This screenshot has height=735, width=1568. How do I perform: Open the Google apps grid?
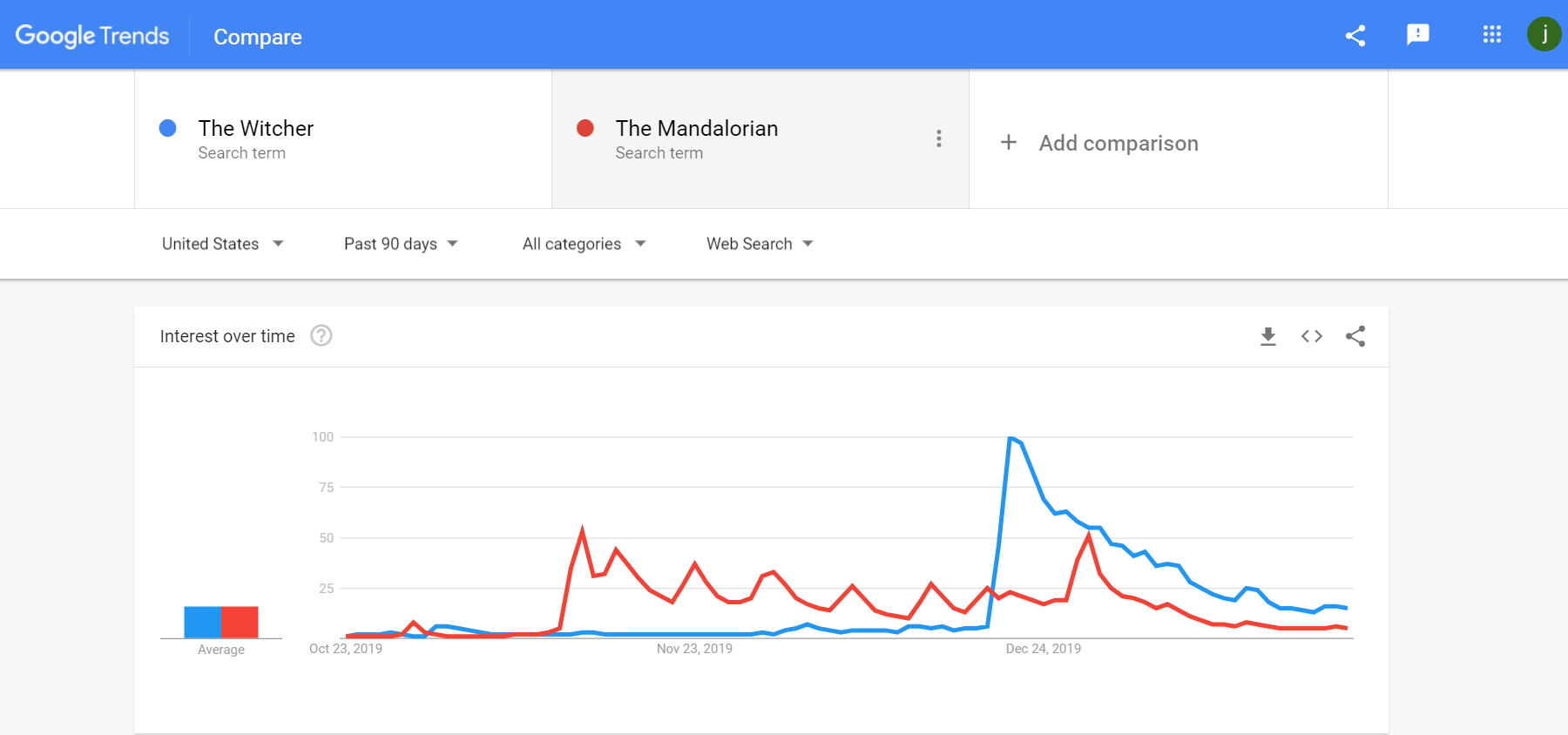[x=1492, y=34]
